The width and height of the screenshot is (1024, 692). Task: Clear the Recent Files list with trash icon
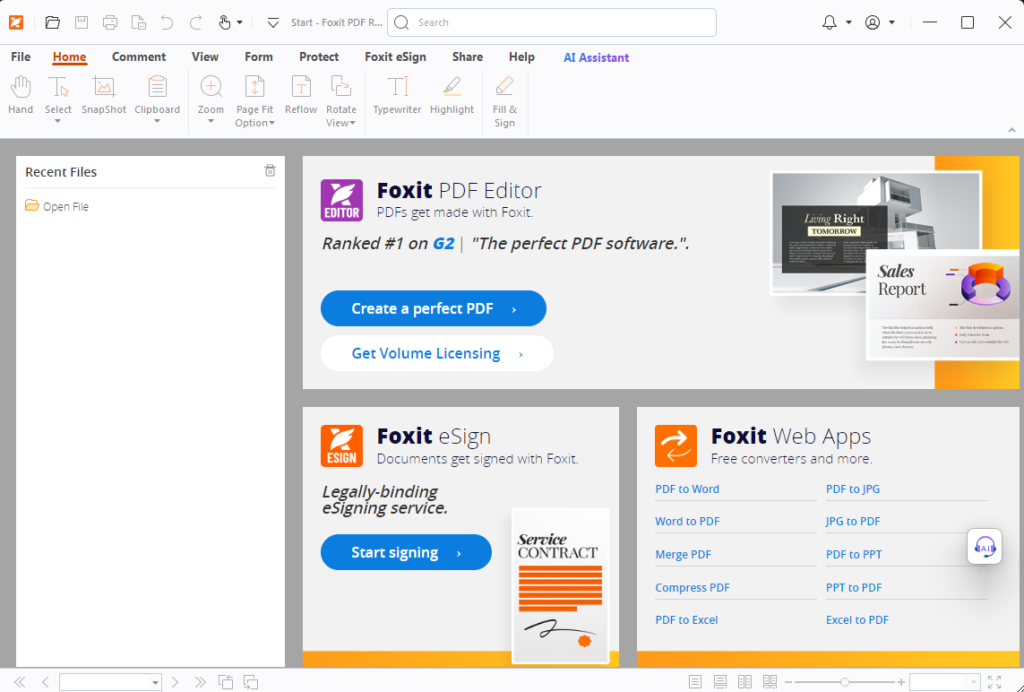270,170
